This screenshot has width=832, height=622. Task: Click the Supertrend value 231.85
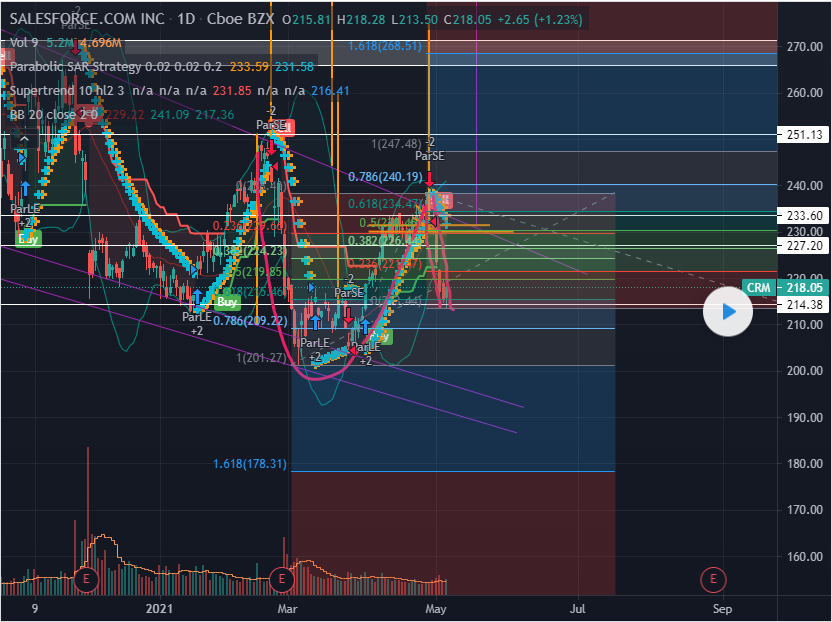pos(232,91)
